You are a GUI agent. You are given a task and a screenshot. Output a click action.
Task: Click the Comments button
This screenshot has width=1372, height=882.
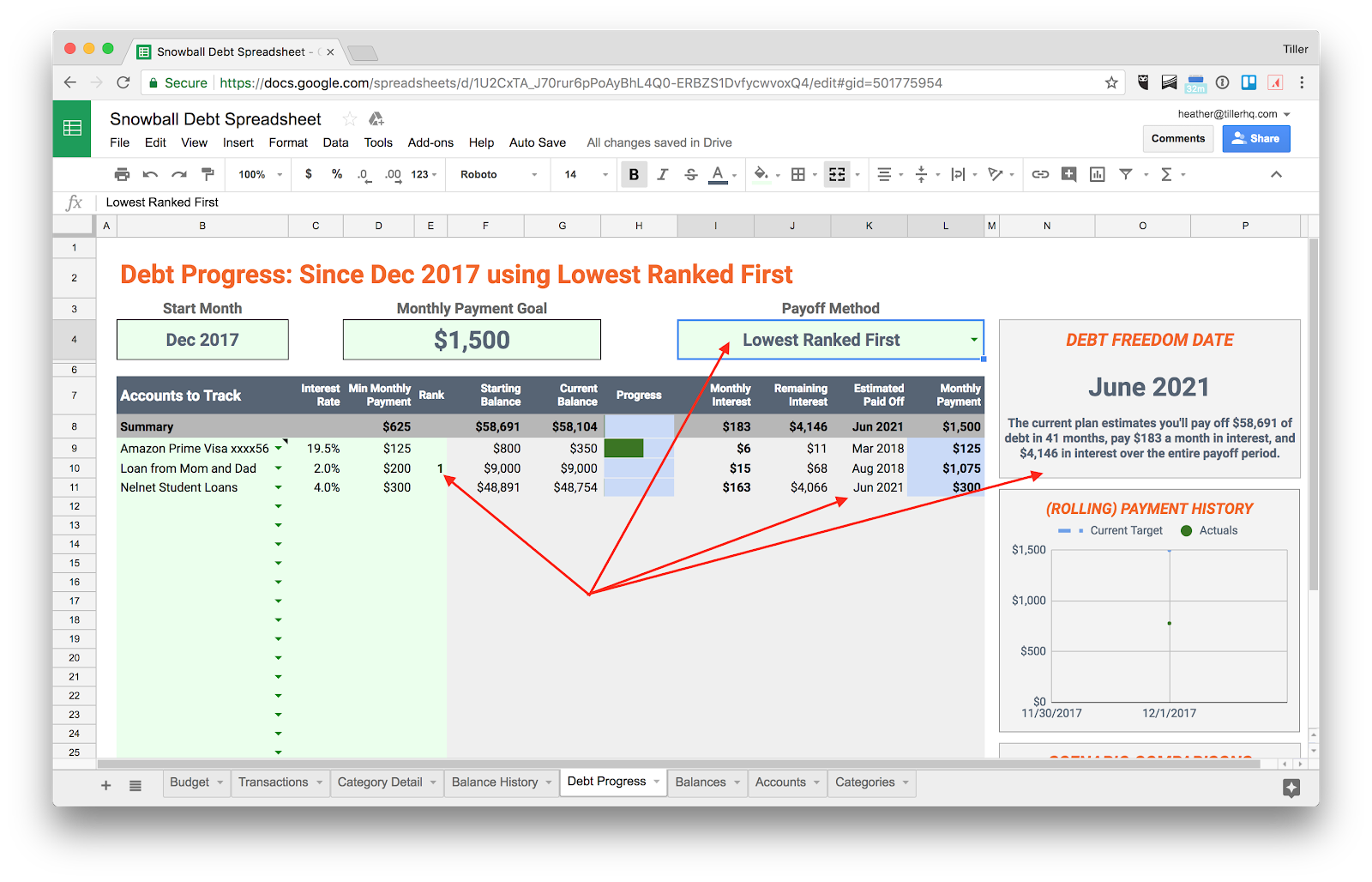[1178, 138]
